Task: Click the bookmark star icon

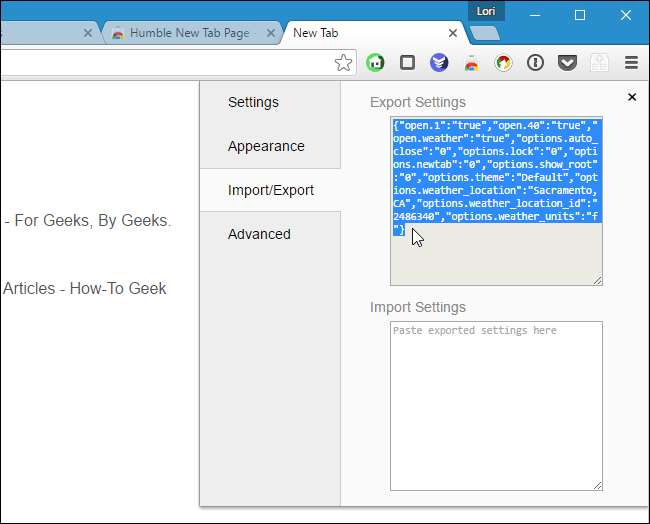Action: click(343, 63)
